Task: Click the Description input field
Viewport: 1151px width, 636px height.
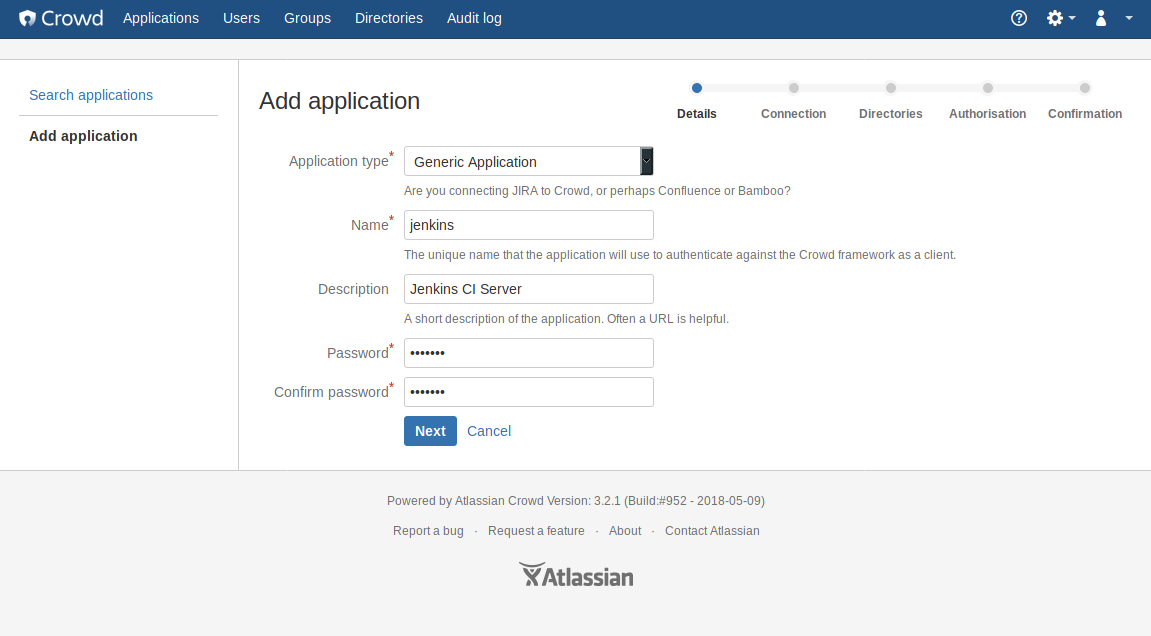Action: (529, 289)
